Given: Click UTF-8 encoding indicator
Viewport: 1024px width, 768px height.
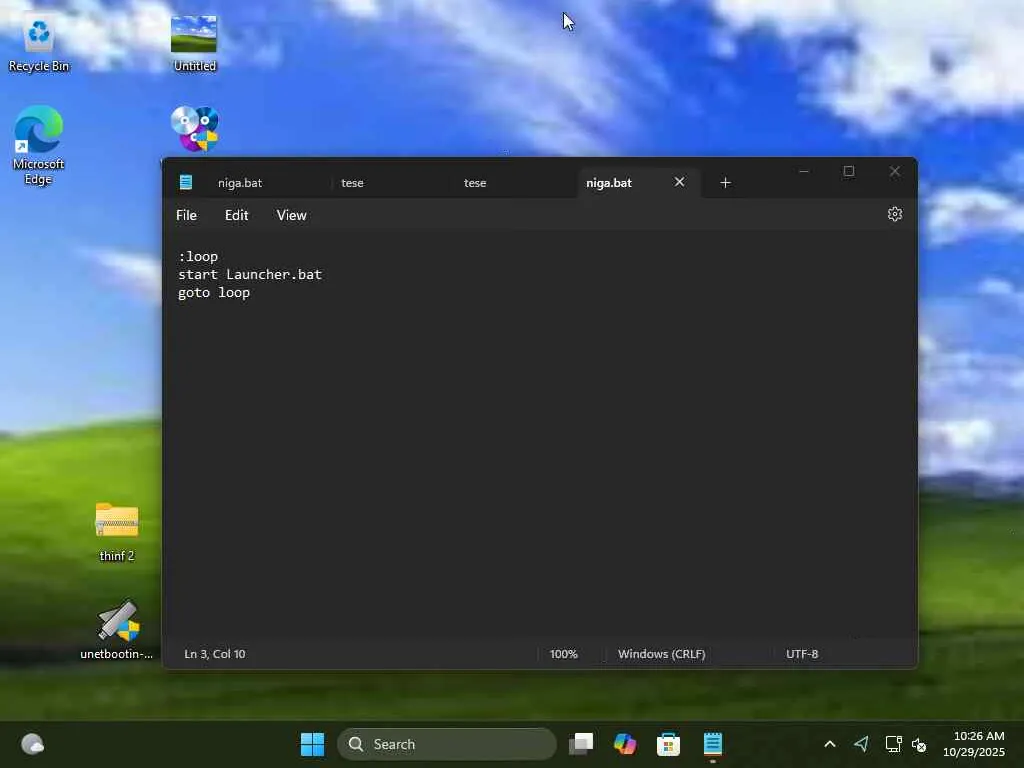Looking at the screenshot, I should click(802, 654).
